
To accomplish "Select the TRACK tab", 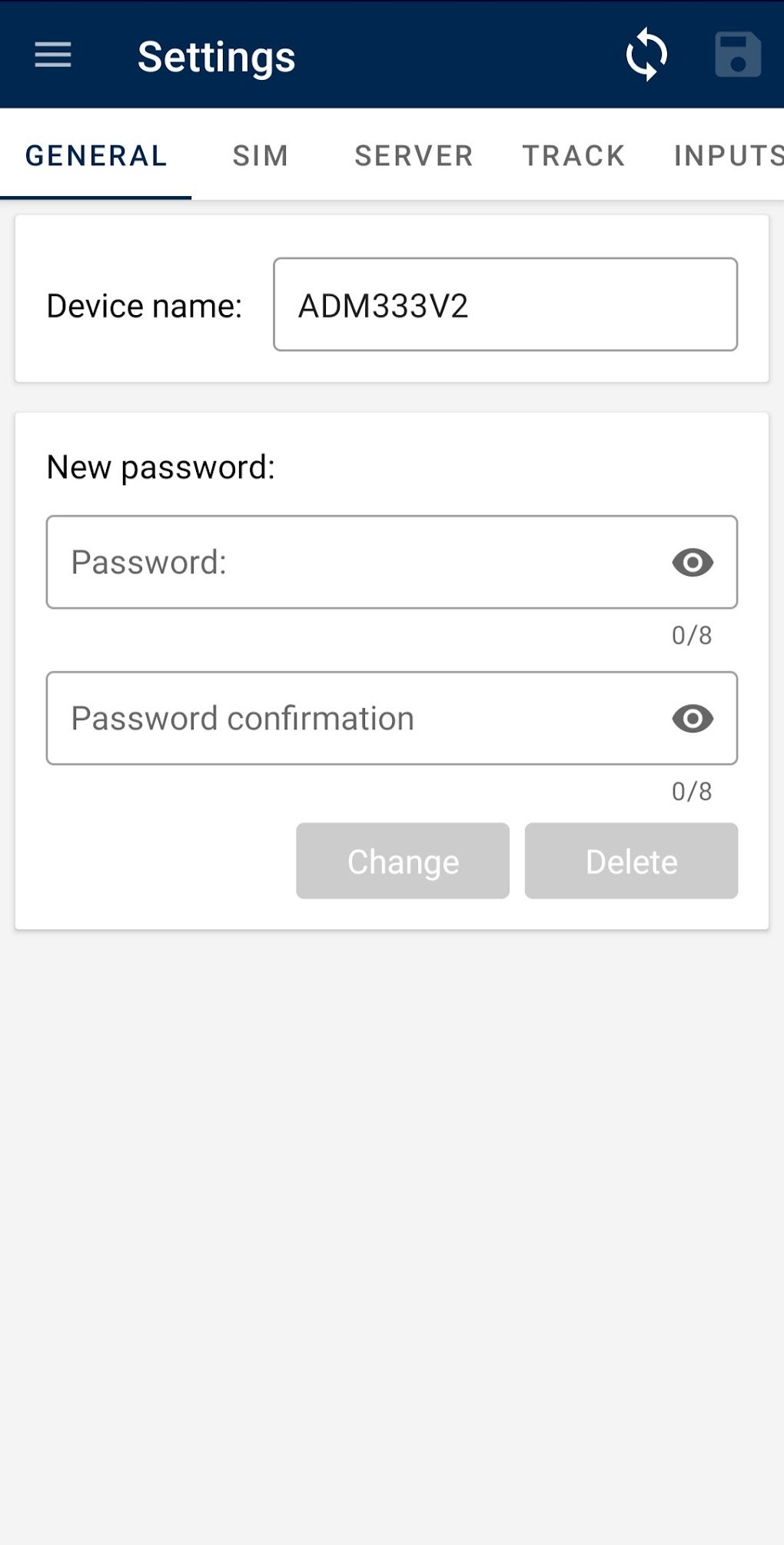I will coord(573,155).
